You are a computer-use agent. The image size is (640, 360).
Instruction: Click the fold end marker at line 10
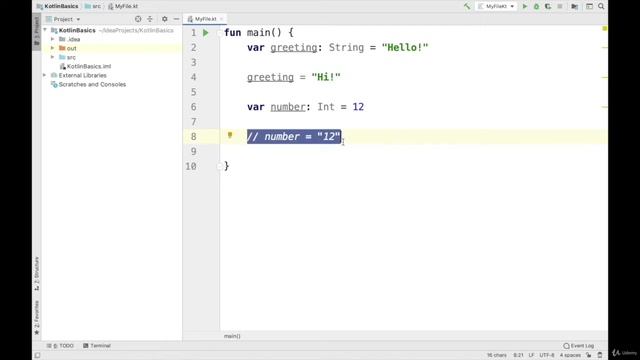pyautogui.click(x=220, y=166)
